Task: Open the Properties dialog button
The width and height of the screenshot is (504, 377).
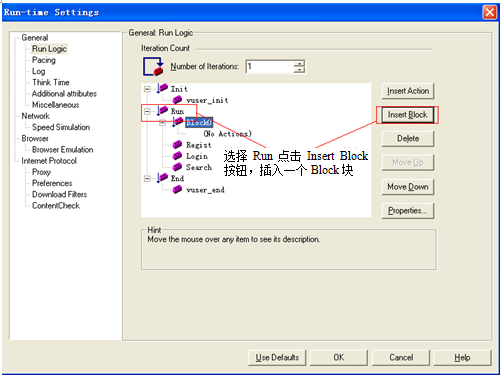Action: click(x=408, y=211)
